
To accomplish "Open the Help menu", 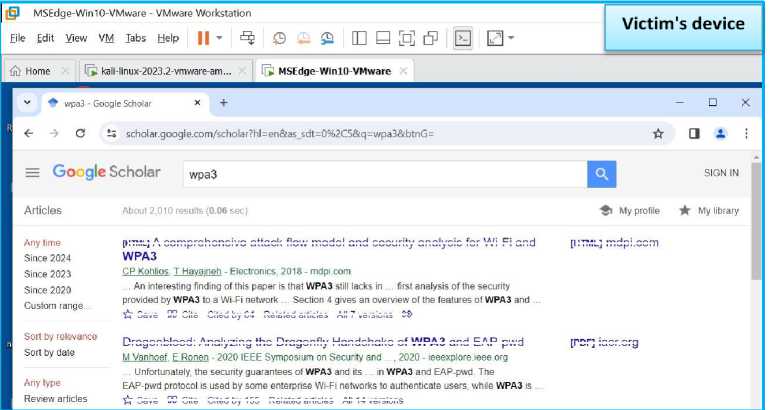I will tap(168, 38).
